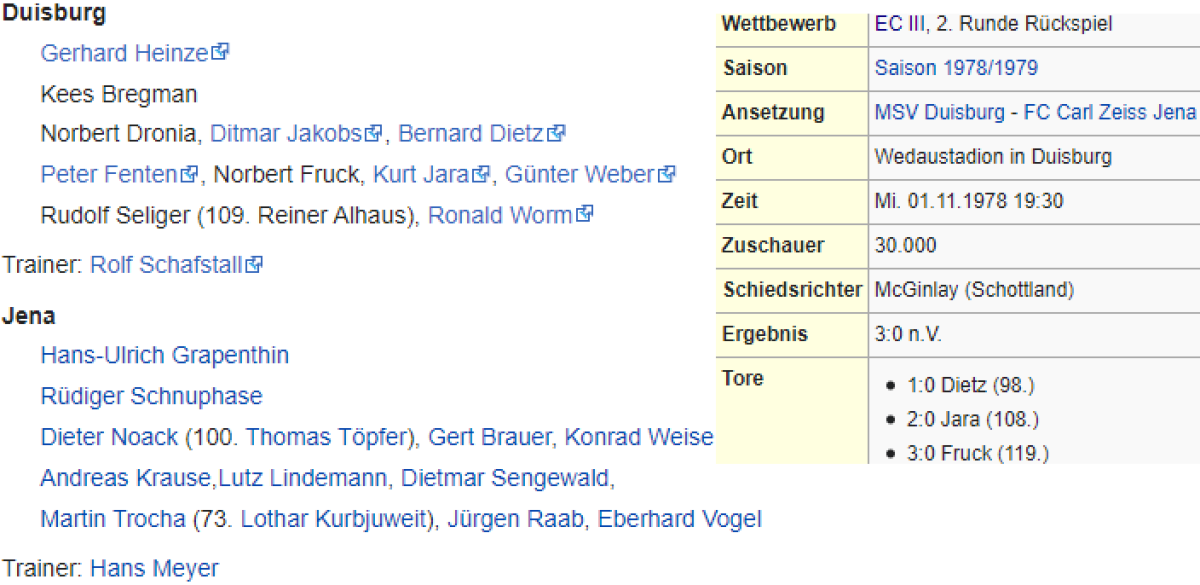Open the Thomas Töpfer link
Screen dimensions: 1200x585
pos(328,437)
